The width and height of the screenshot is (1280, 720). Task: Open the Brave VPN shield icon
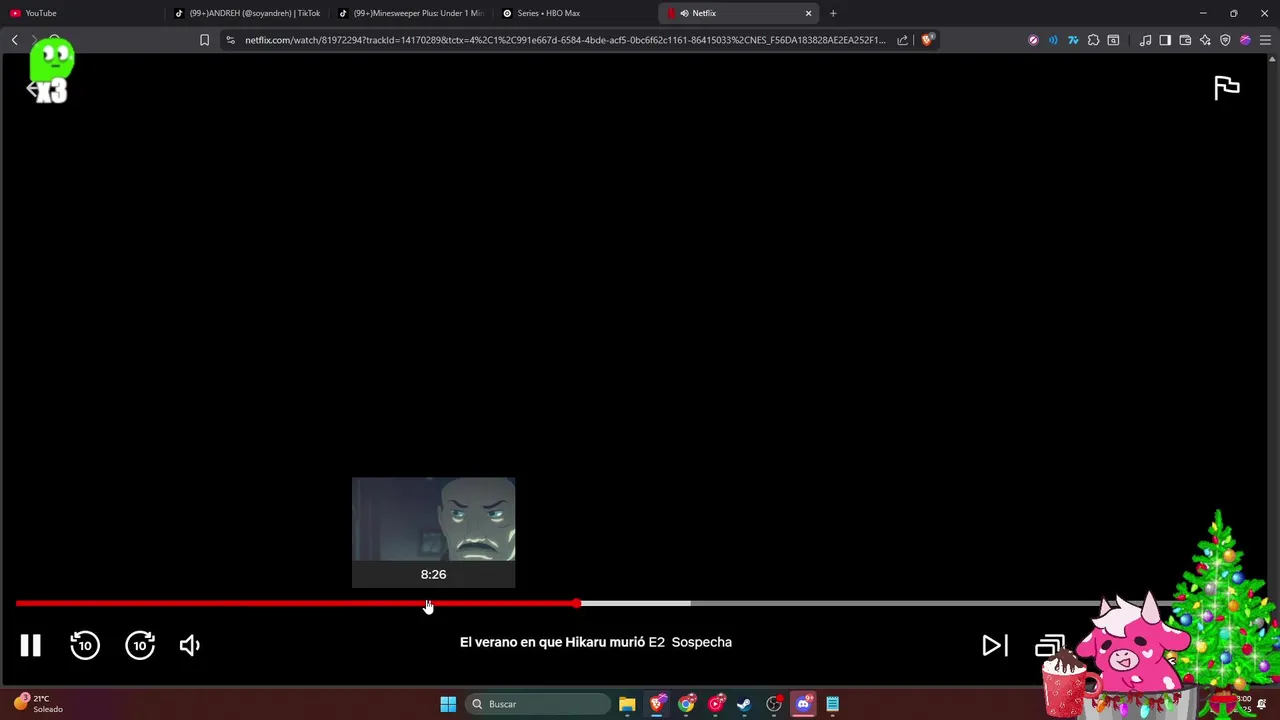tap(1225, 40)
